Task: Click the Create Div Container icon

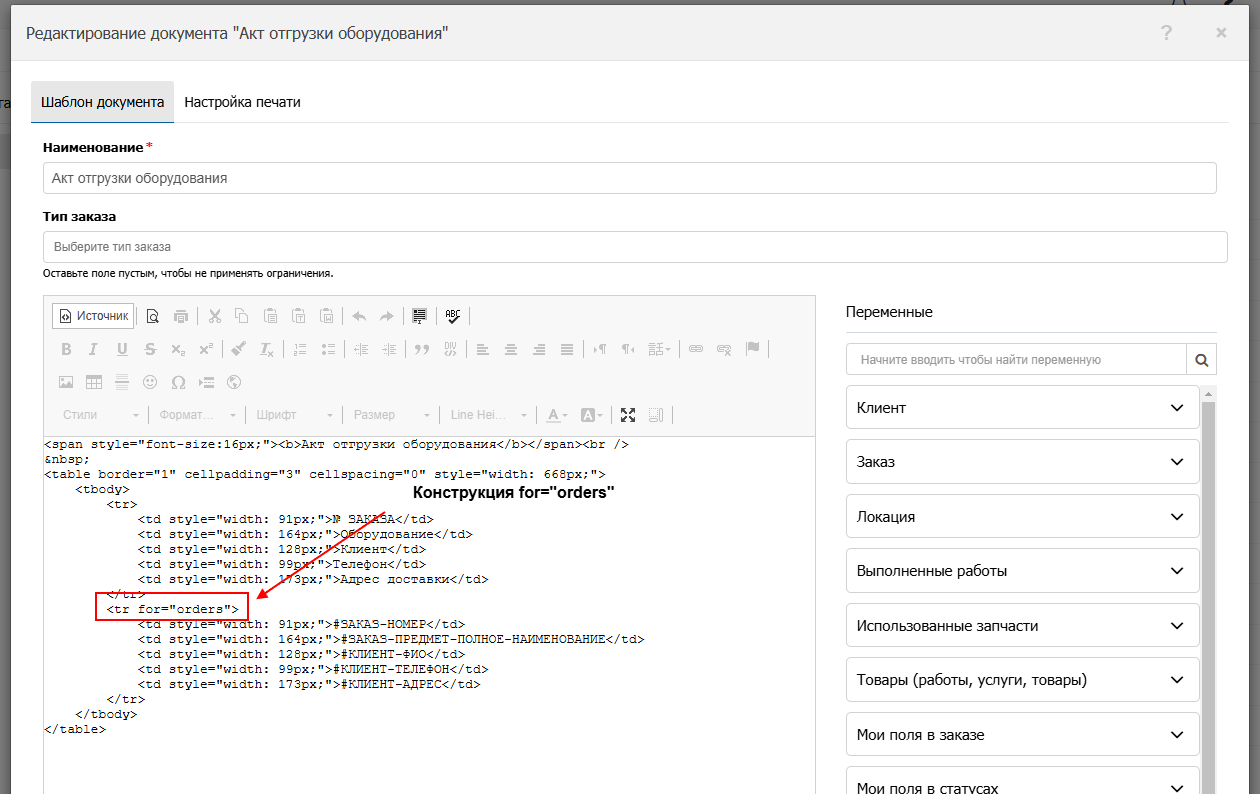Action: 450,349
